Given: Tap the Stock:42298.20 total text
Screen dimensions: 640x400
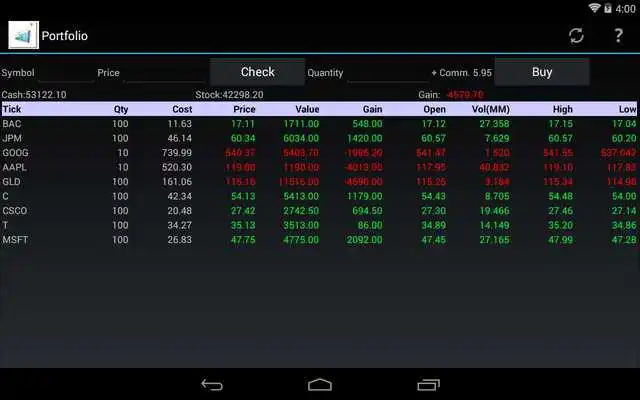Looking at the screenshot, I should pyautogui.click(x=229, y=95).
